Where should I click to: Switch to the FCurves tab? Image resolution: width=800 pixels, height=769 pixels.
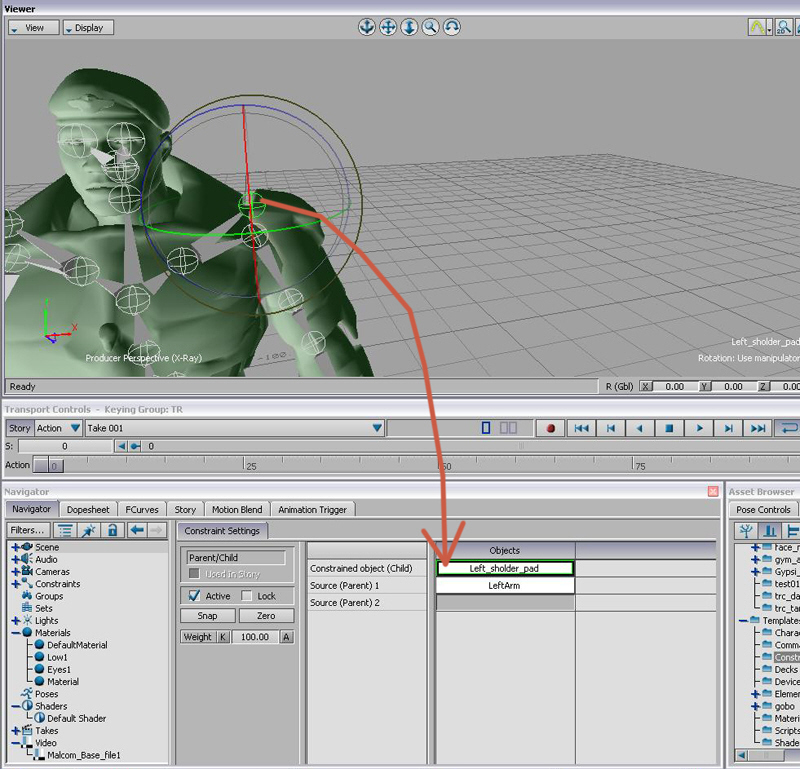pos(140,510)
